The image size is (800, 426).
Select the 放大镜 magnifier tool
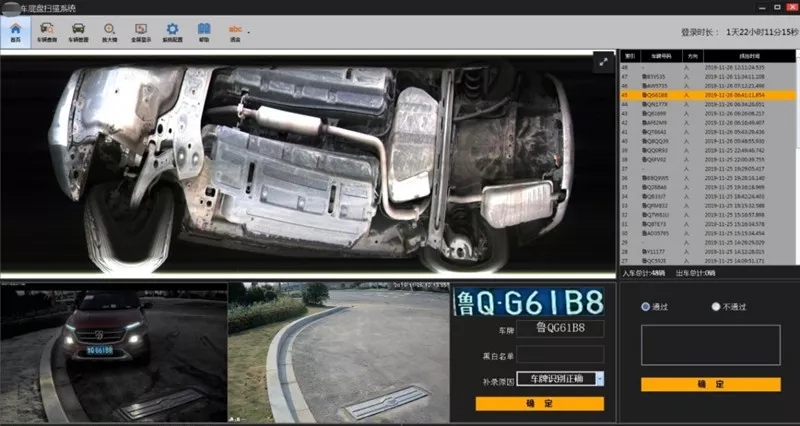110,31
